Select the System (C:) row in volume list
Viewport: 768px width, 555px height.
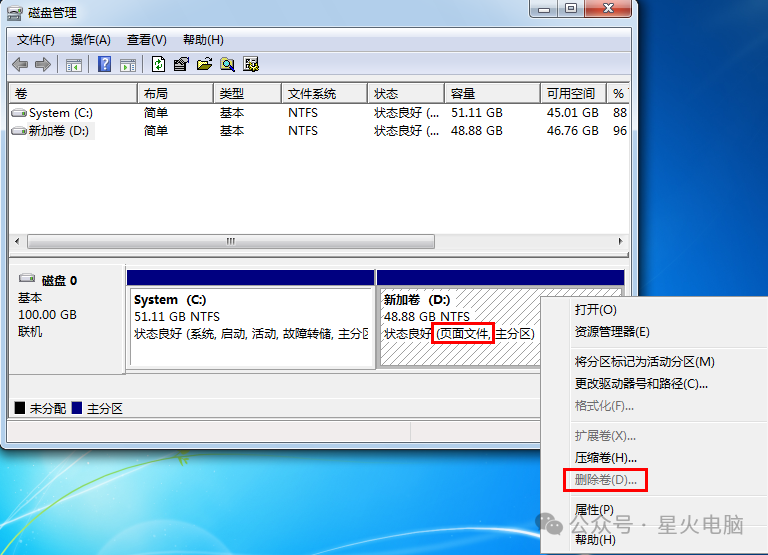pos(61,113)
